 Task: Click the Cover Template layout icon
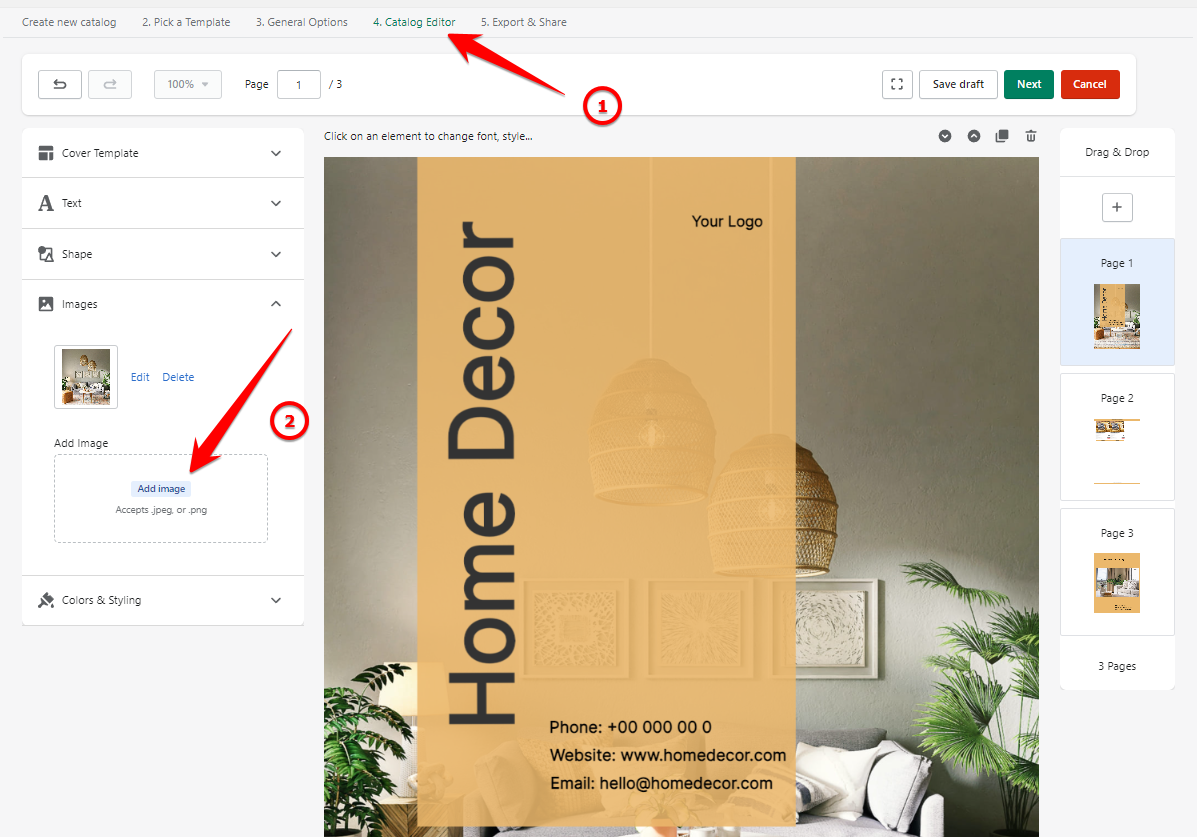pyautogui.click(x=46, y=153)
